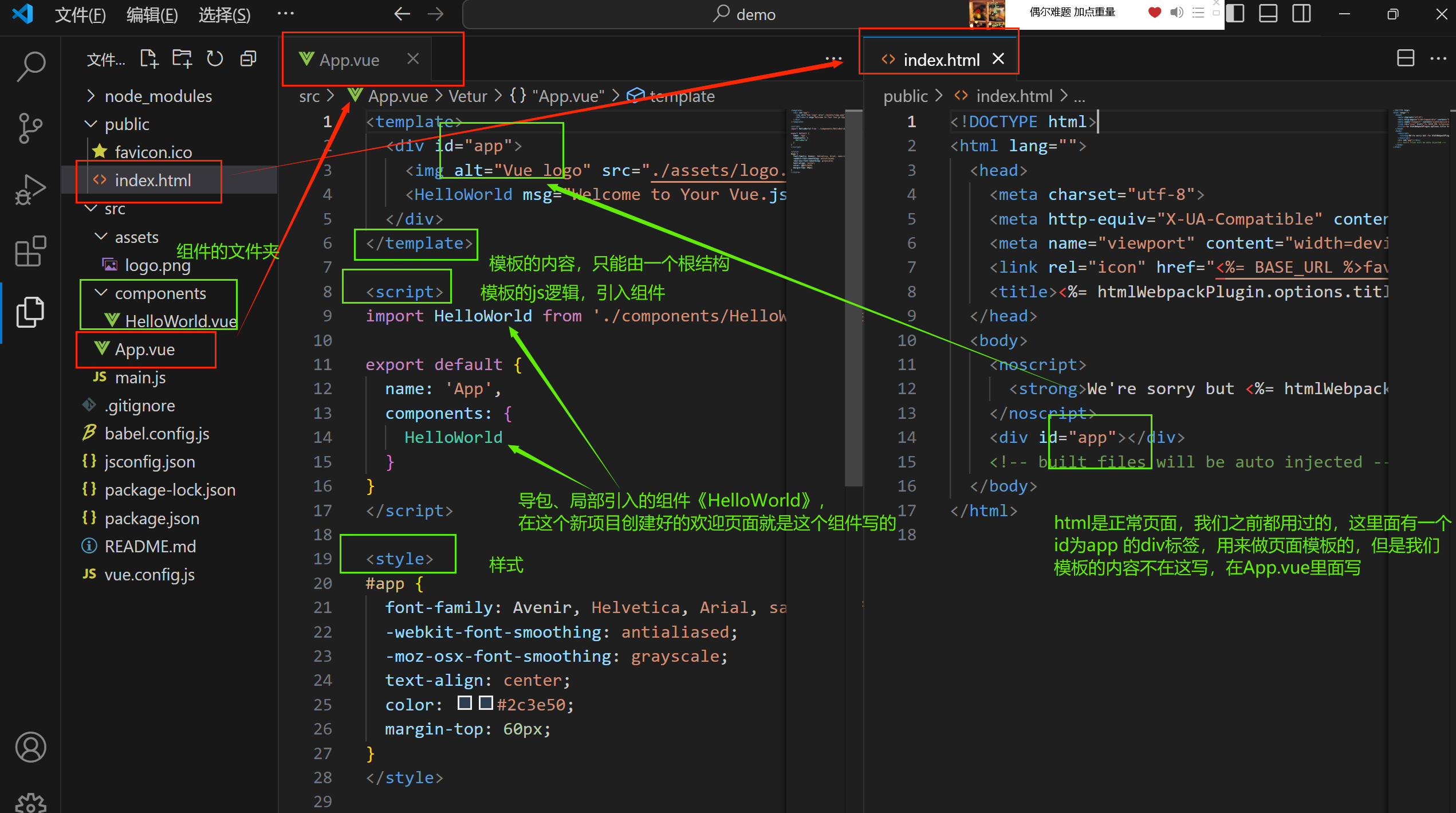Open the Run and Debug view

coord(31,189)
